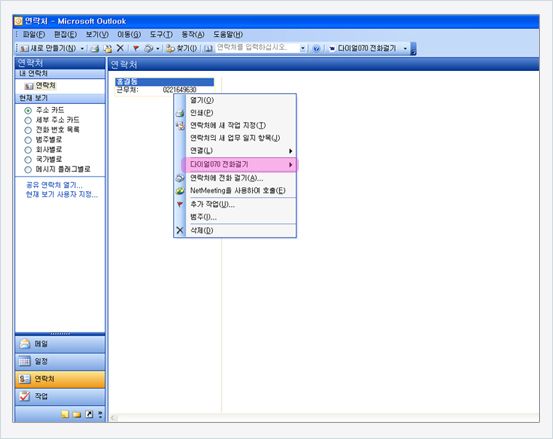
Task: Click the Shortcuts icon in the navigation pane
Action: 90,415
